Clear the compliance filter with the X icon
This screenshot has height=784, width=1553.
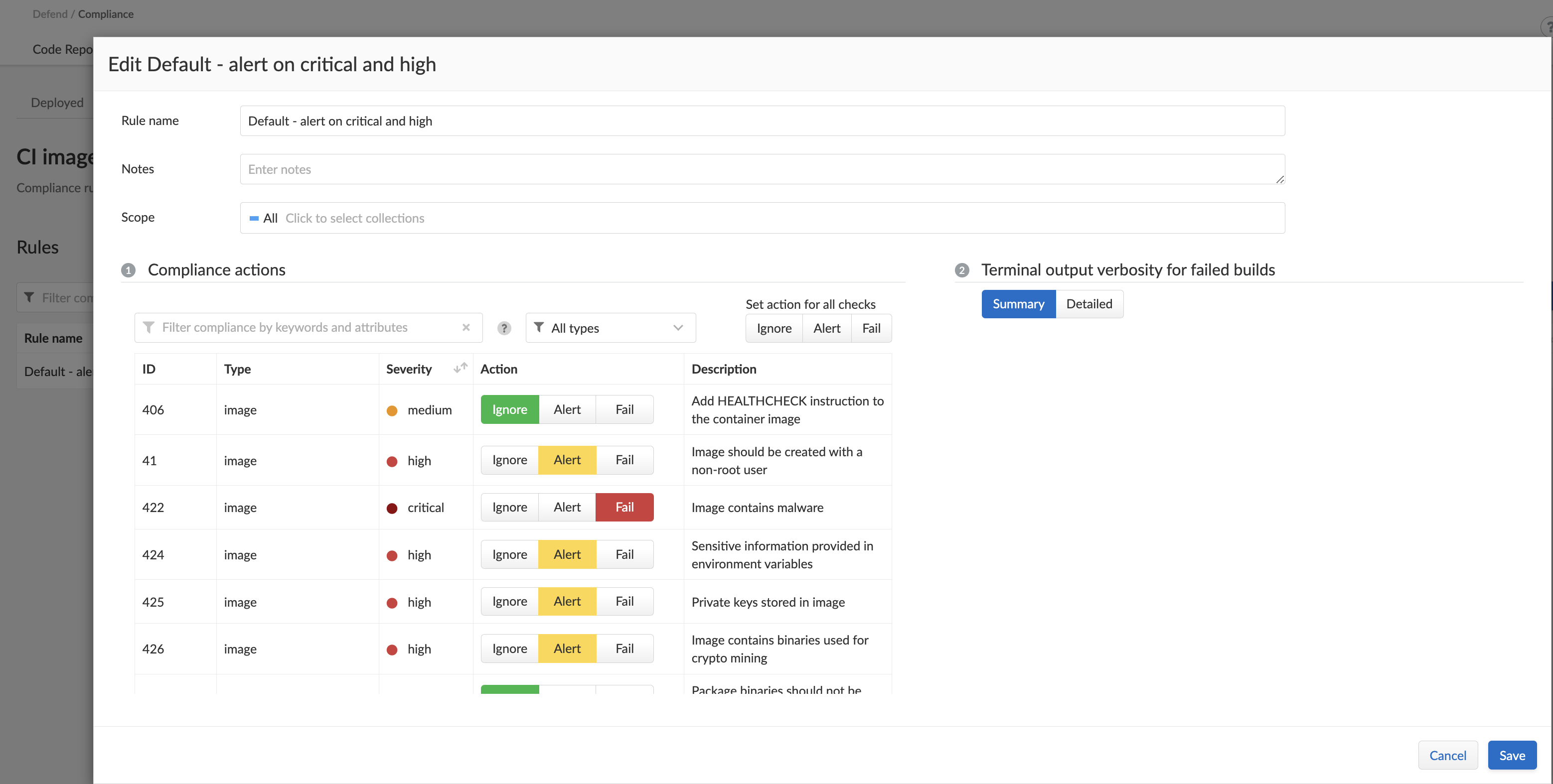coord(466,327)
